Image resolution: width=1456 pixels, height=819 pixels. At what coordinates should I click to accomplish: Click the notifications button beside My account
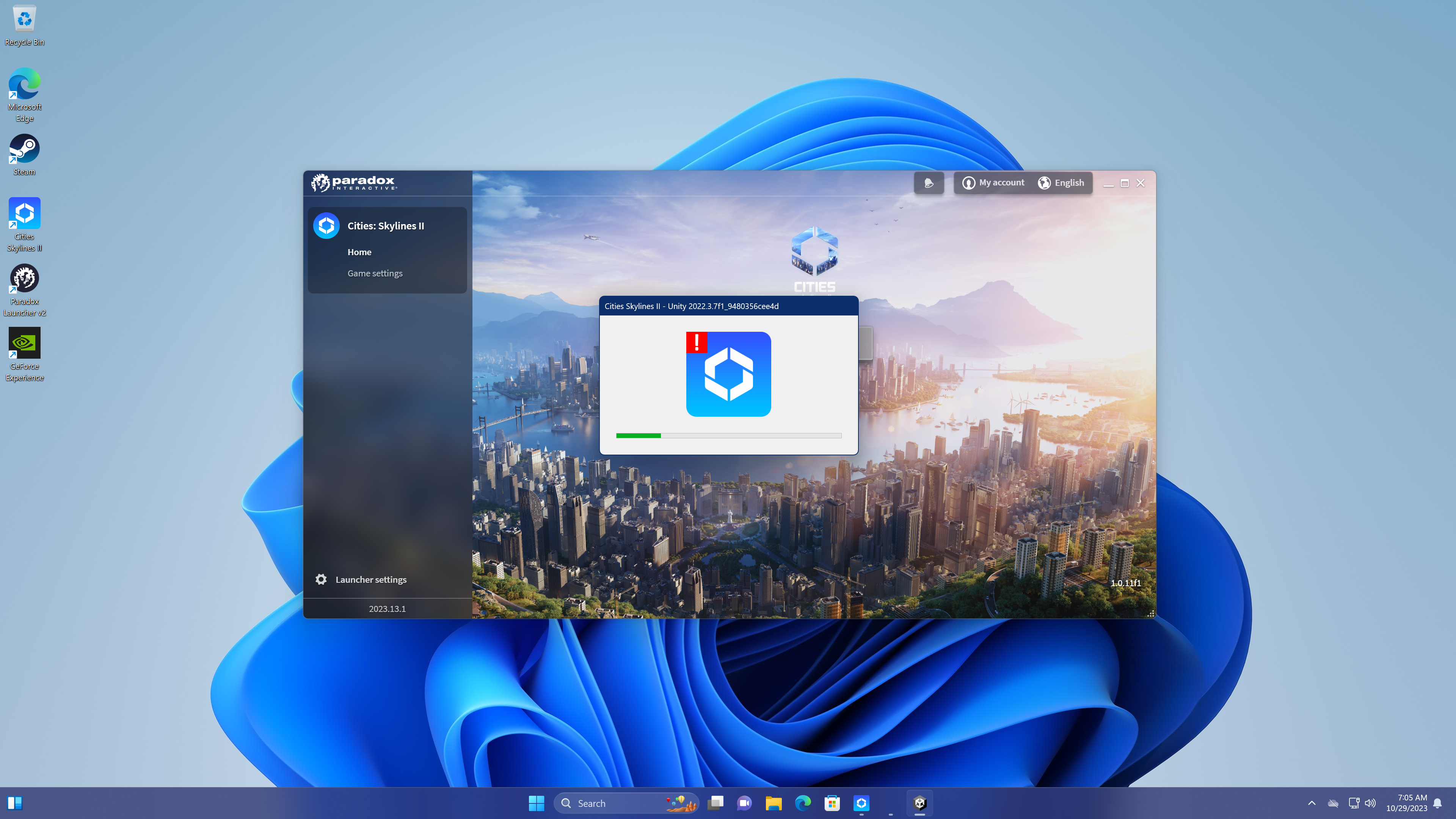click(929, 182)
